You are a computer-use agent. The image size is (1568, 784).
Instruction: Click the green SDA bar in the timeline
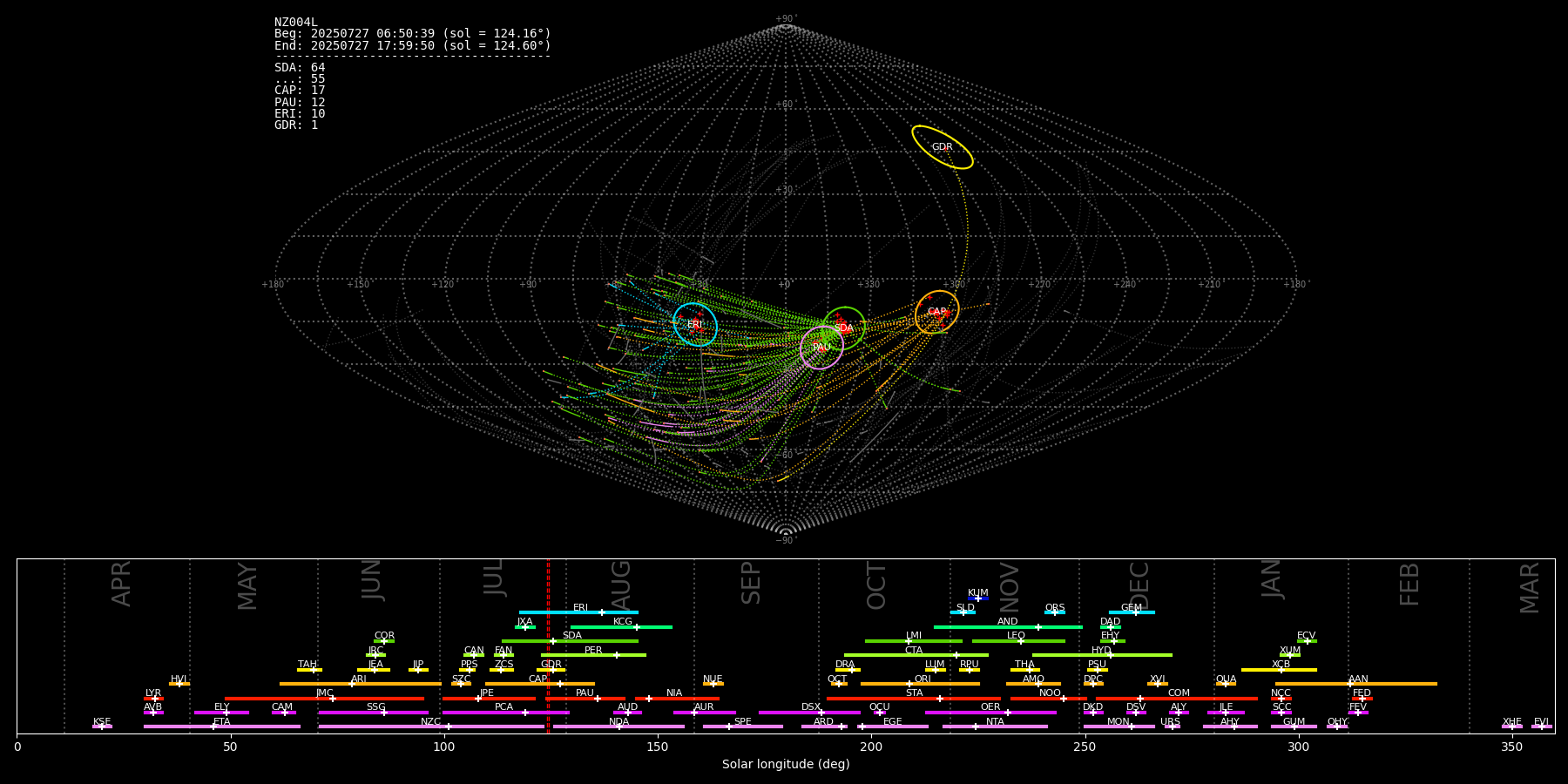[570, 641]
